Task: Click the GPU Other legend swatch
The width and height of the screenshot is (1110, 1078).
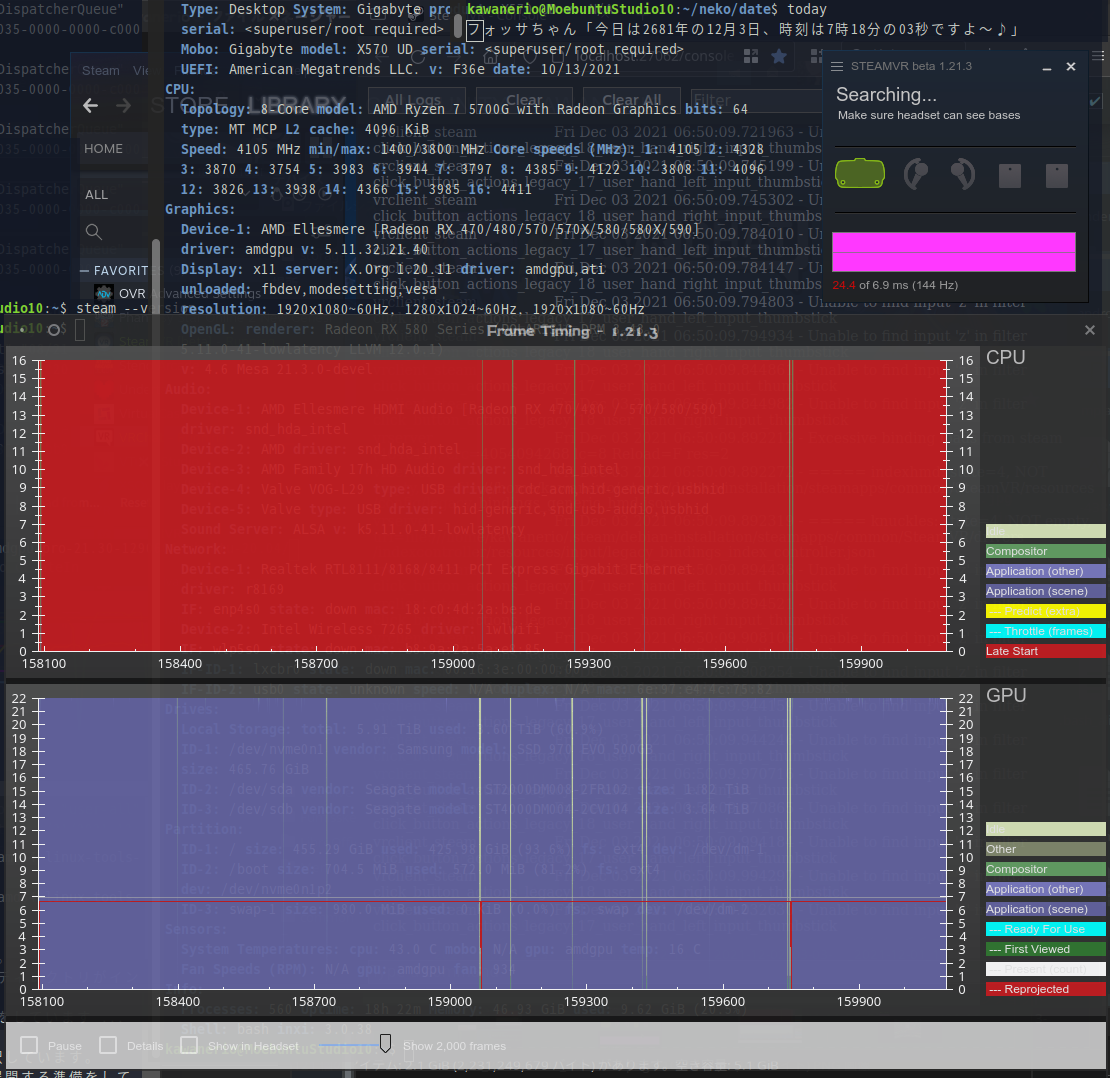Action: pos(1046,849)
